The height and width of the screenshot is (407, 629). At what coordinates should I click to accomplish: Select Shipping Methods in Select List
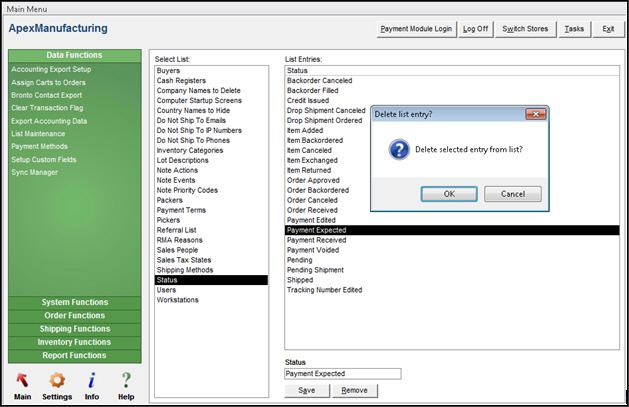(185, 270)
